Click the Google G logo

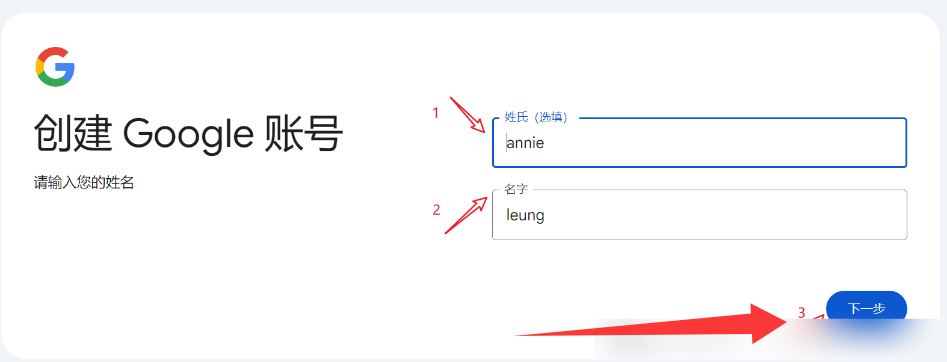click(55, 67)
